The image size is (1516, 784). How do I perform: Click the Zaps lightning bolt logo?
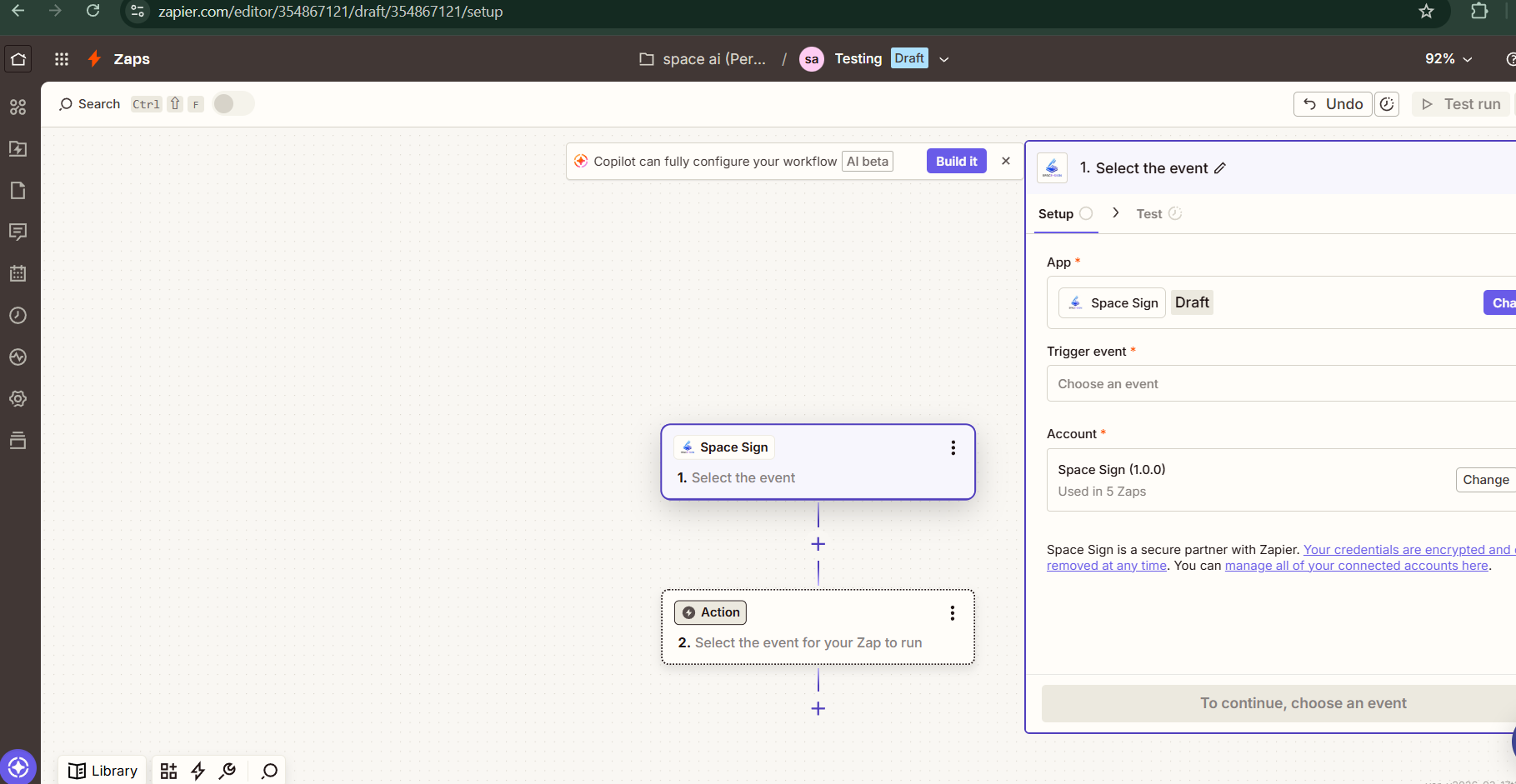click(94, 58)
